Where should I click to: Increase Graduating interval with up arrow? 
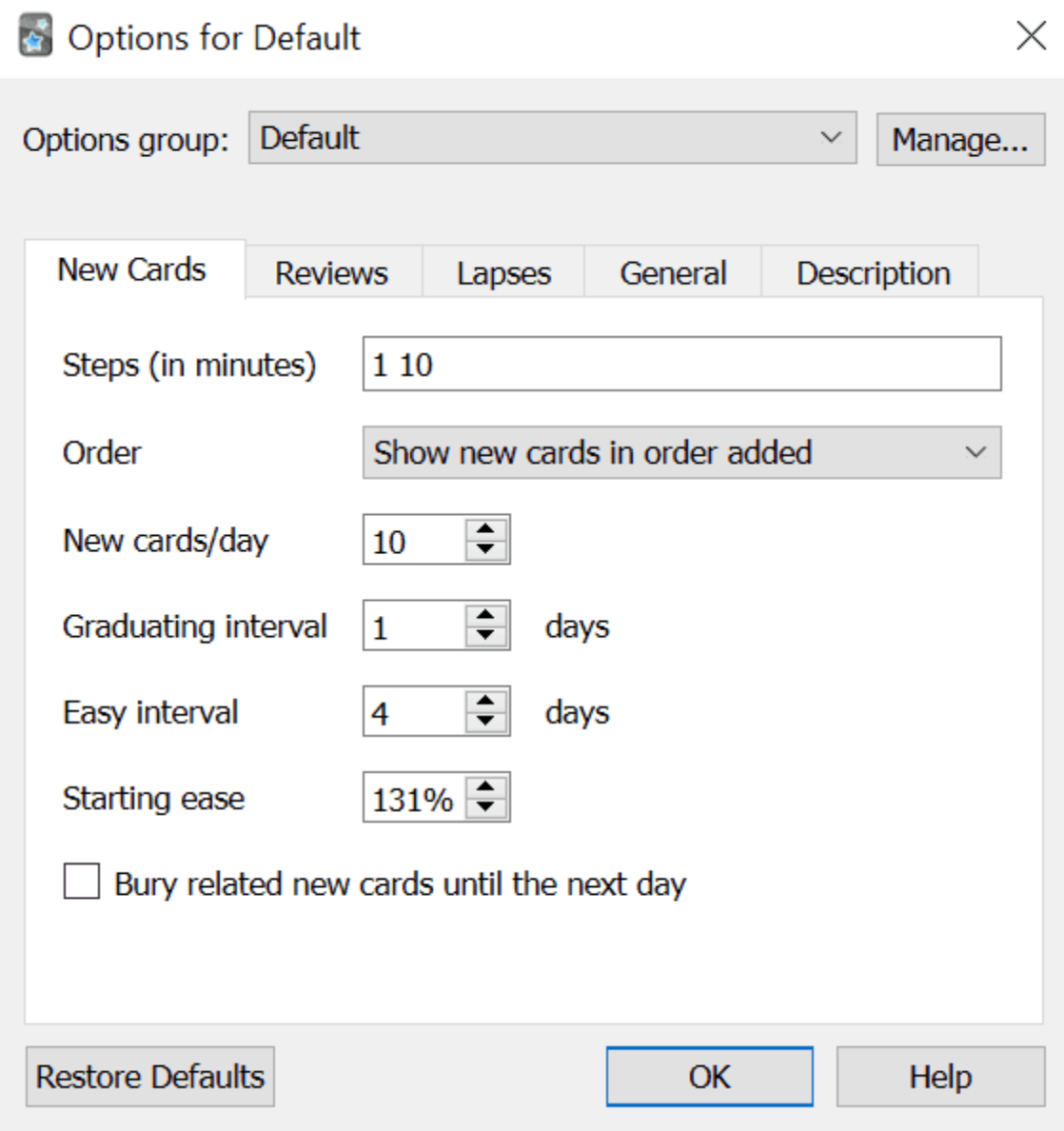click(x=486, y=615)
